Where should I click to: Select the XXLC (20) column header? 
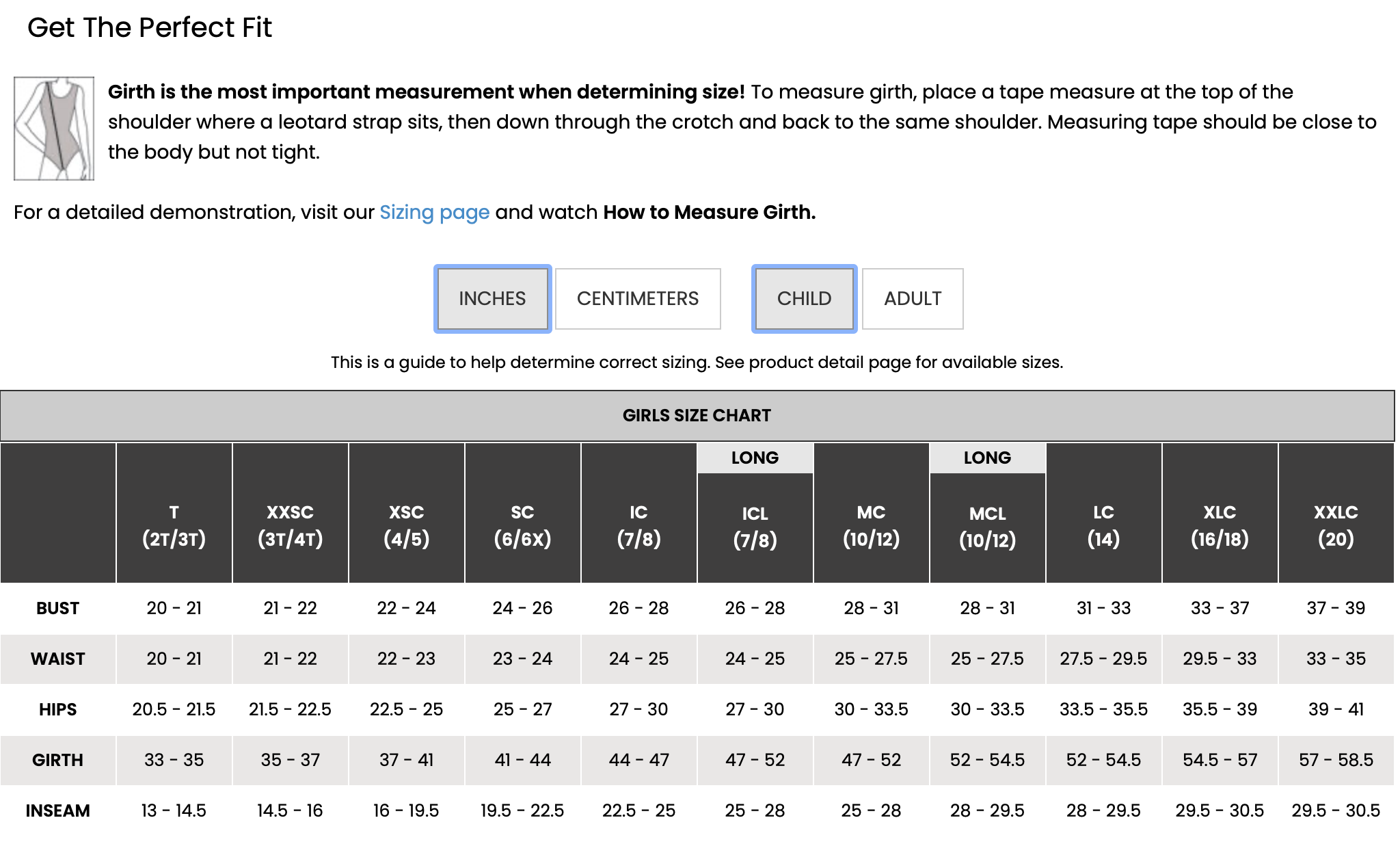tap(1336, 513)
